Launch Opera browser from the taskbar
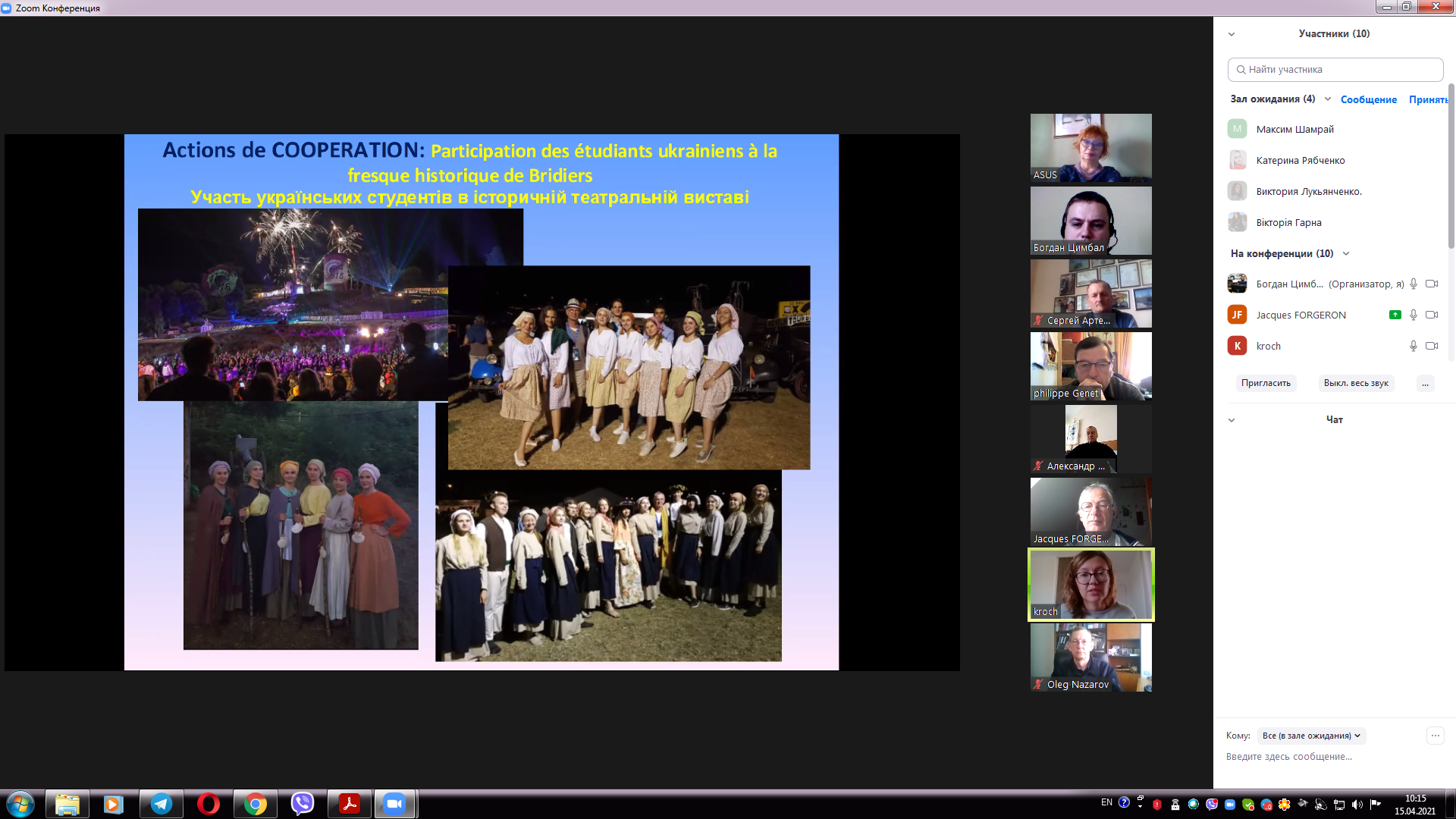1456x819 pixels. point(208,804)
